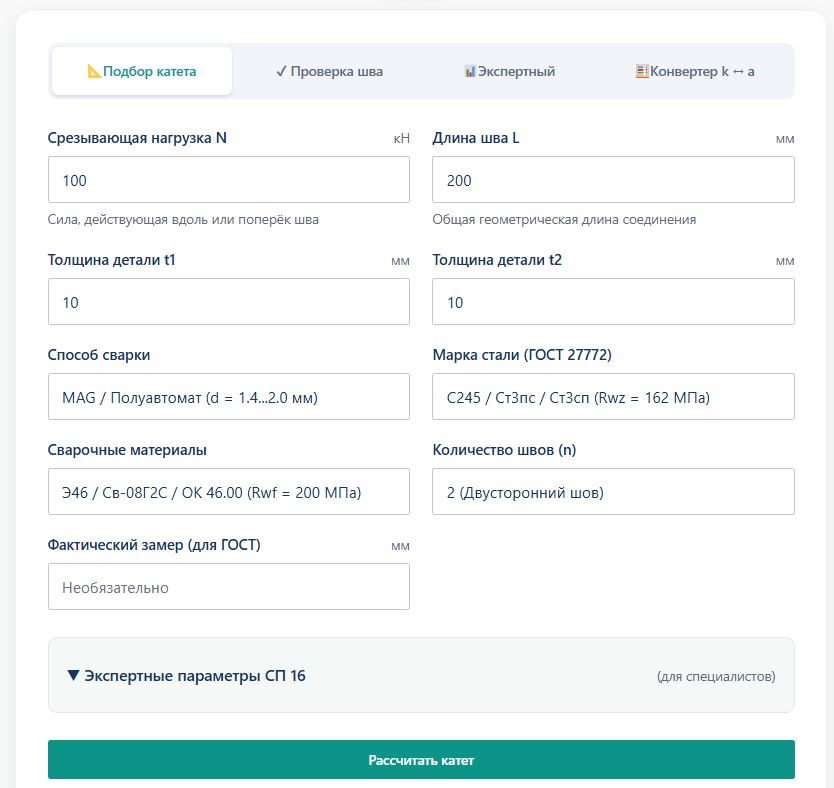The height and width of the screenshot is (788, 834).
Task: Open the Способ сварки dropdown
Action: [x=229, y=397]
